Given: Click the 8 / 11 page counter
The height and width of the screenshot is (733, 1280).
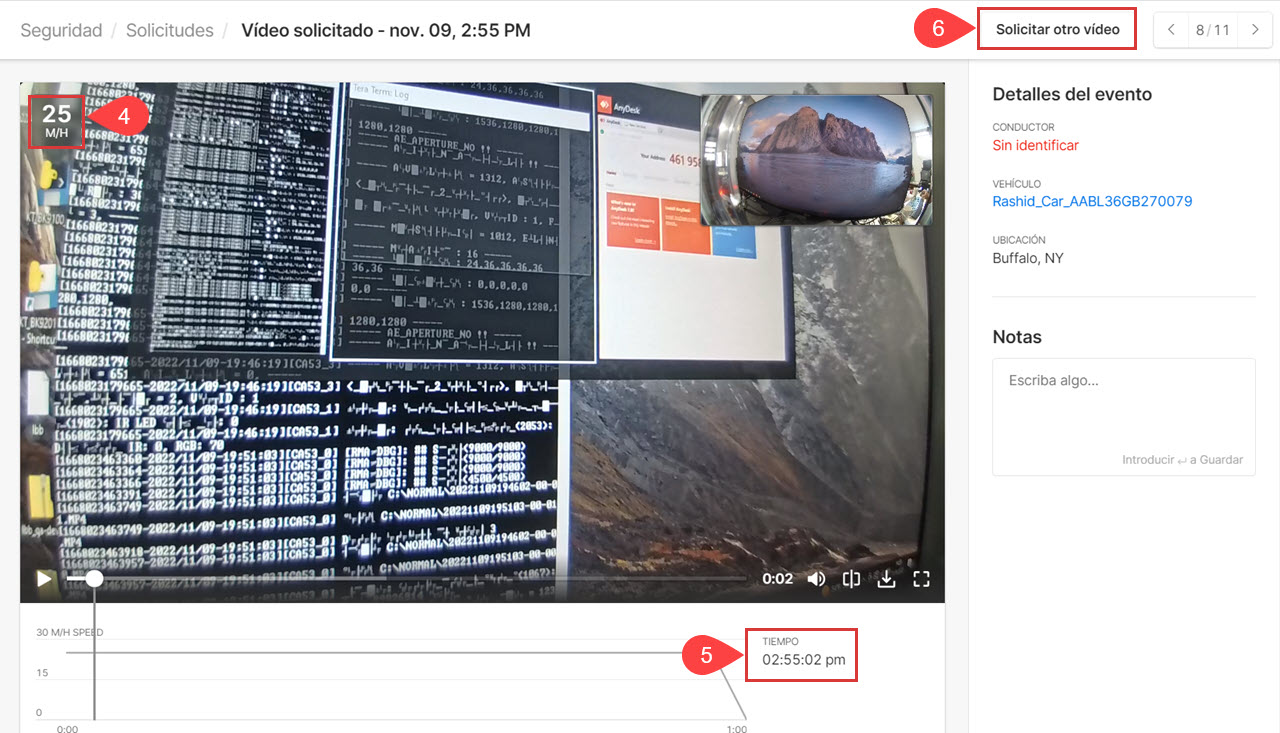Looking at the screenshot, I should (x=1213, y=30).
